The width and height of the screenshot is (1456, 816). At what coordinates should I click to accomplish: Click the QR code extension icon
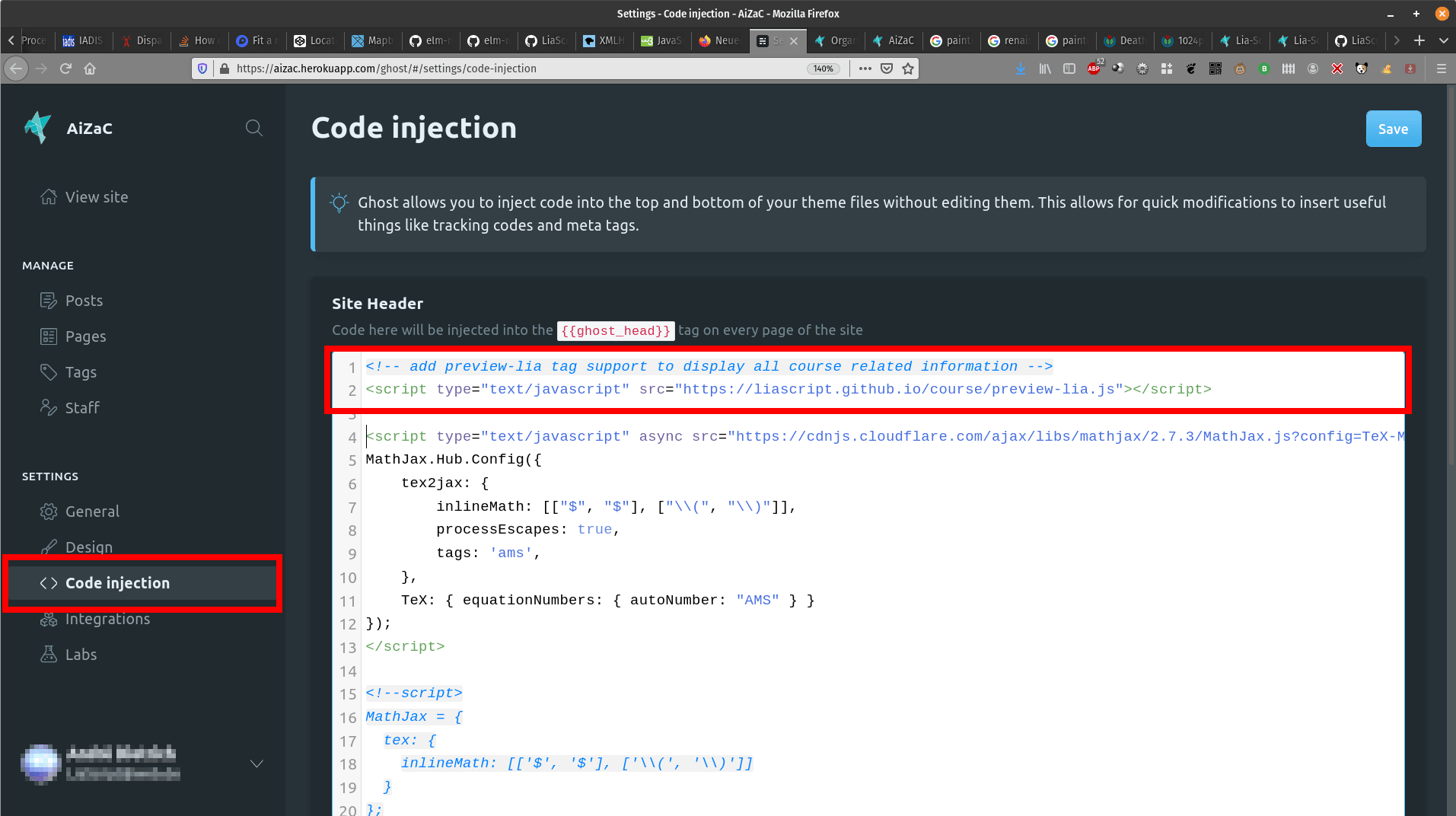tap(1215, 69)
